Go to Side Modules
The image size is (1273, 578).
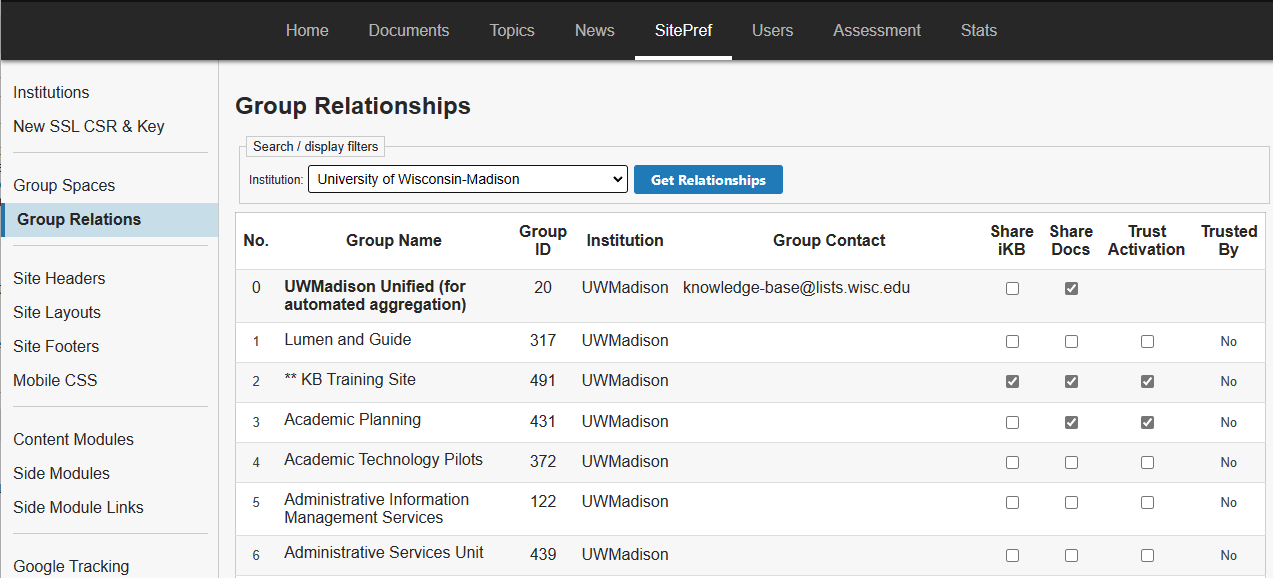coord(61,473)
